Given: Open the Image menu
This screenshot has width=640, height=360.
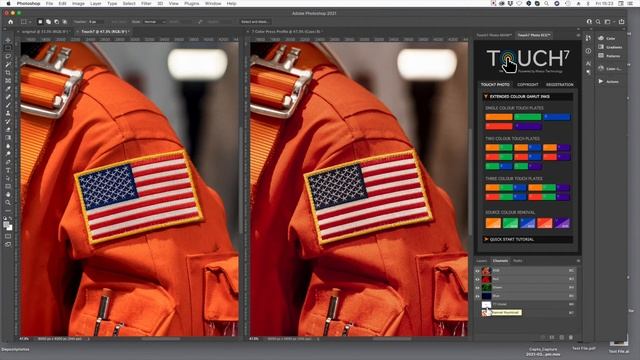Looking at the screenshot, I should (x=78, y=3).
